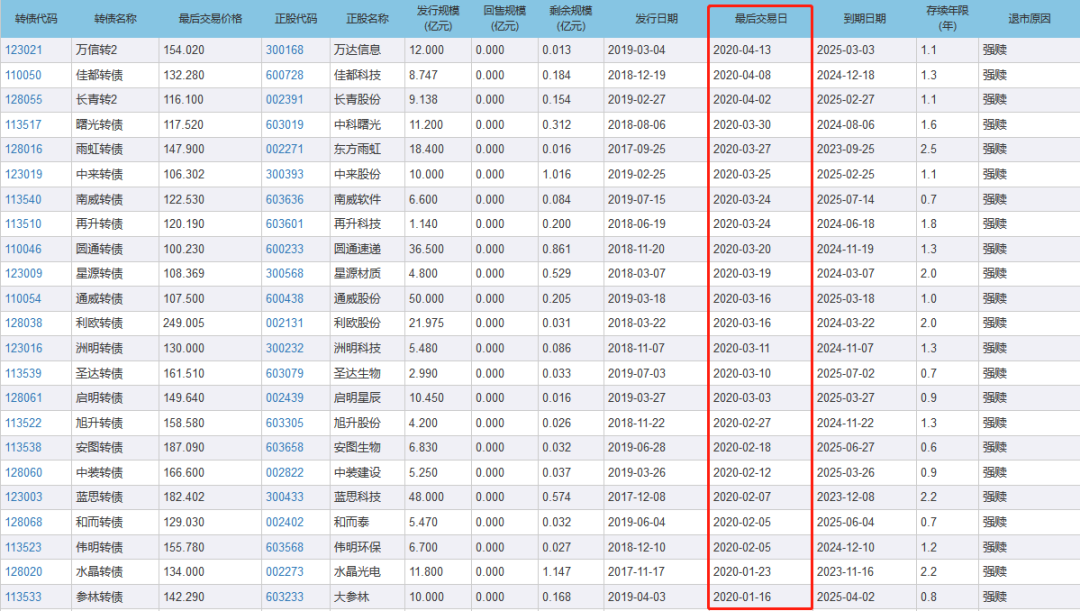
Task: Sort by 回售规模 column header
Action: click(504, 19)
